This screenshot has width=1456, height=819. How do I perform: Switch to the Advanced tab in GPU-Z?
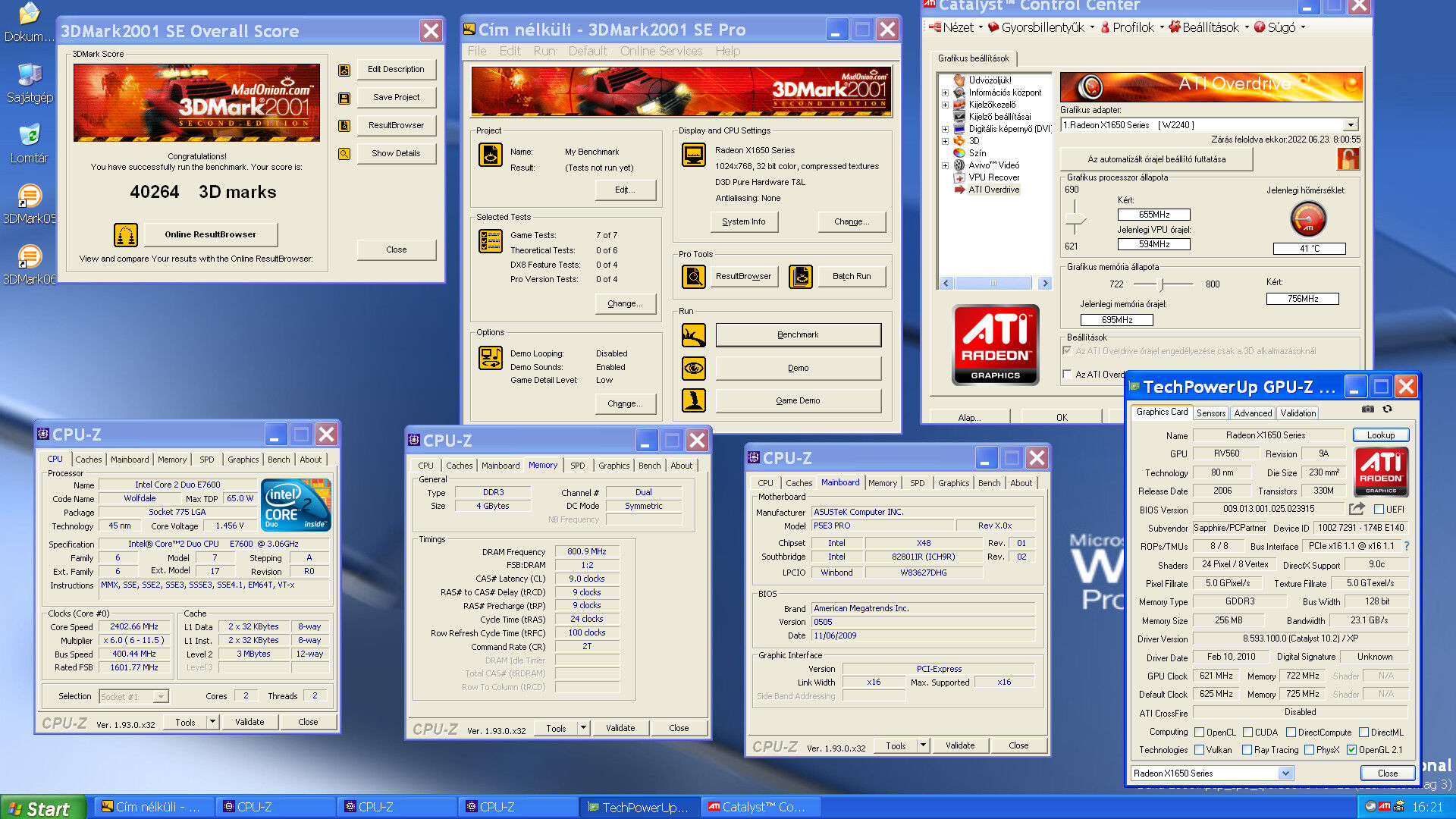click(1253, 413)
